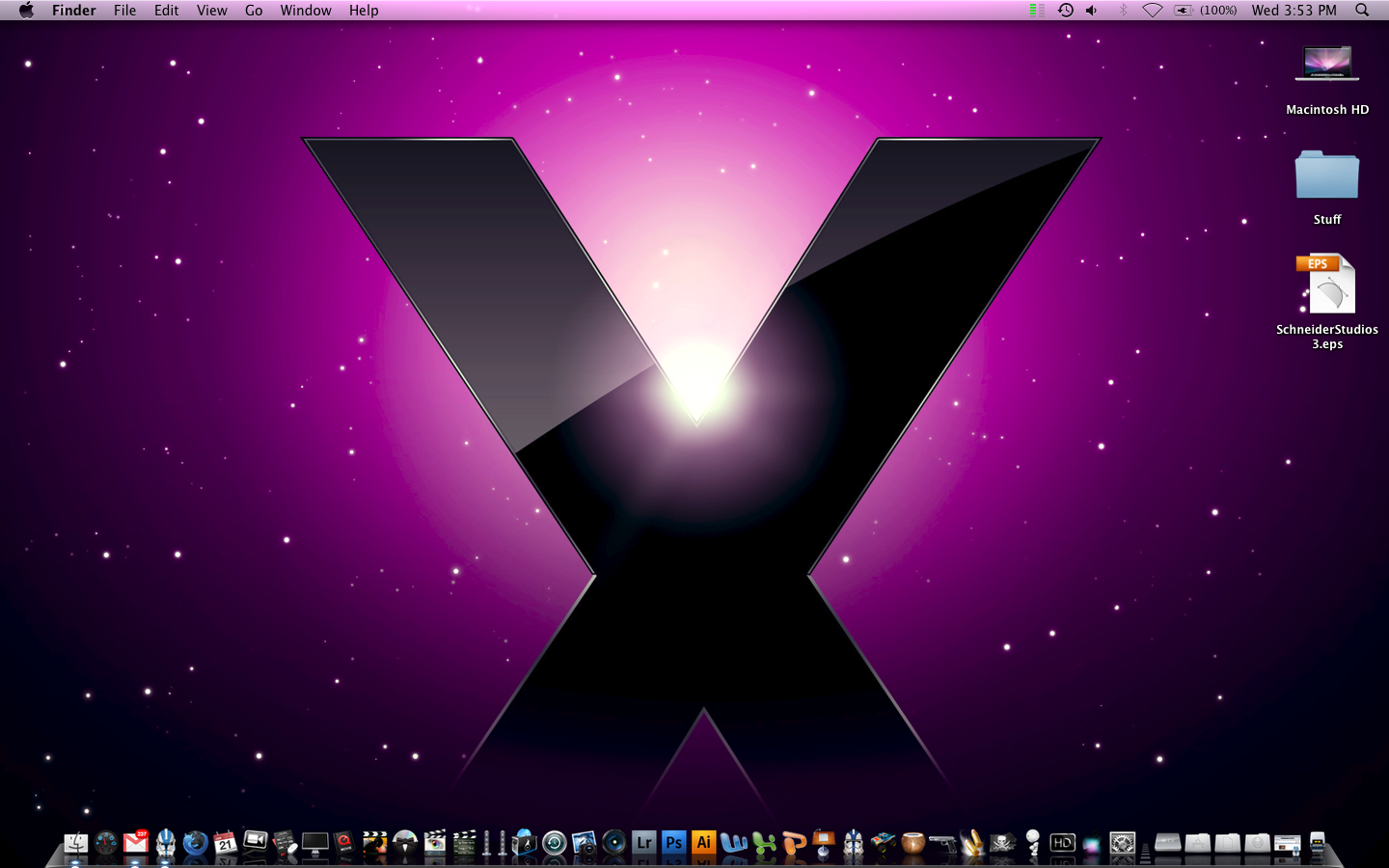Launch Dashboard gauge icon in dock
The height and width of the screenshot is (868, 1389).
pos(106,843)
